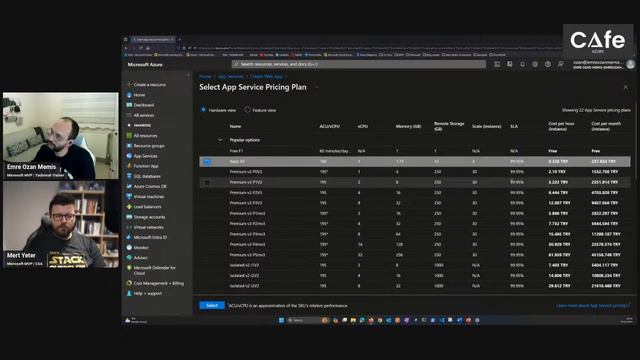The height and width of the screenshot is (360, 640).
Task: Select the Premium v3 P3V3 plan row
Action: (x=415, y=203)
